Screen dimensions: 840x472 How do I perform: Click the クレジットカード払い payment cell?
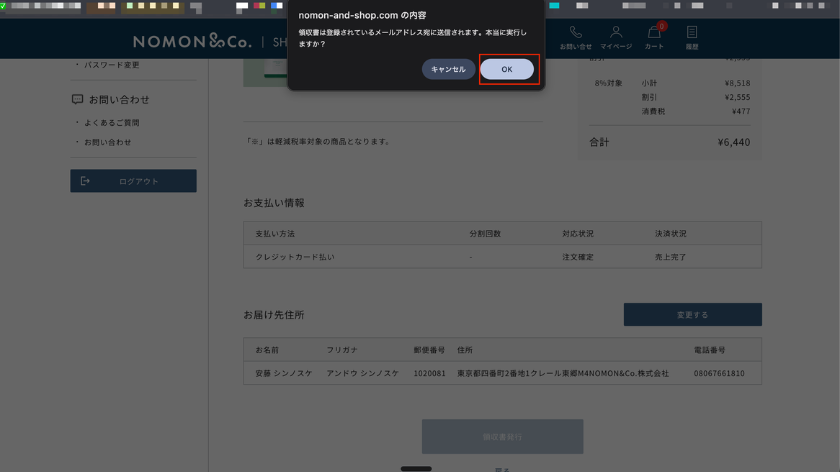click(295, 257)
